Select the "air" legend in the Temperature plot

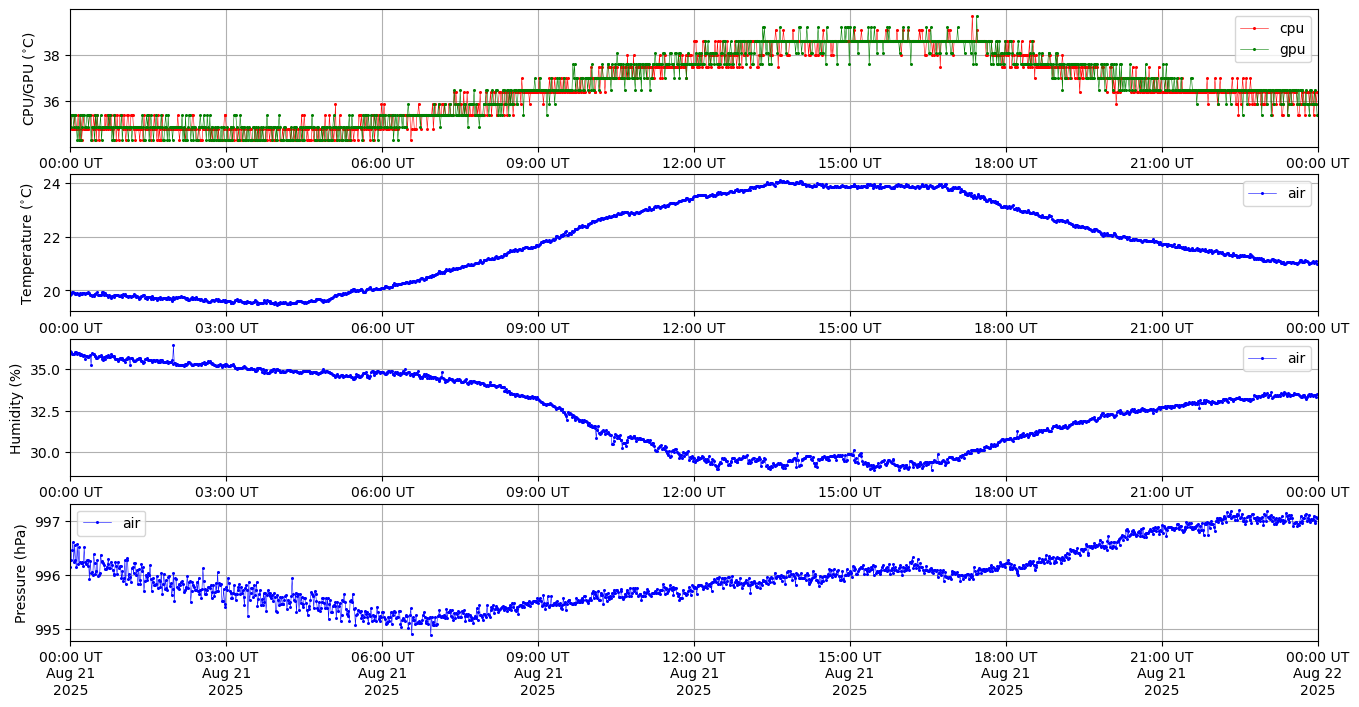click(x=1277, y=193)
